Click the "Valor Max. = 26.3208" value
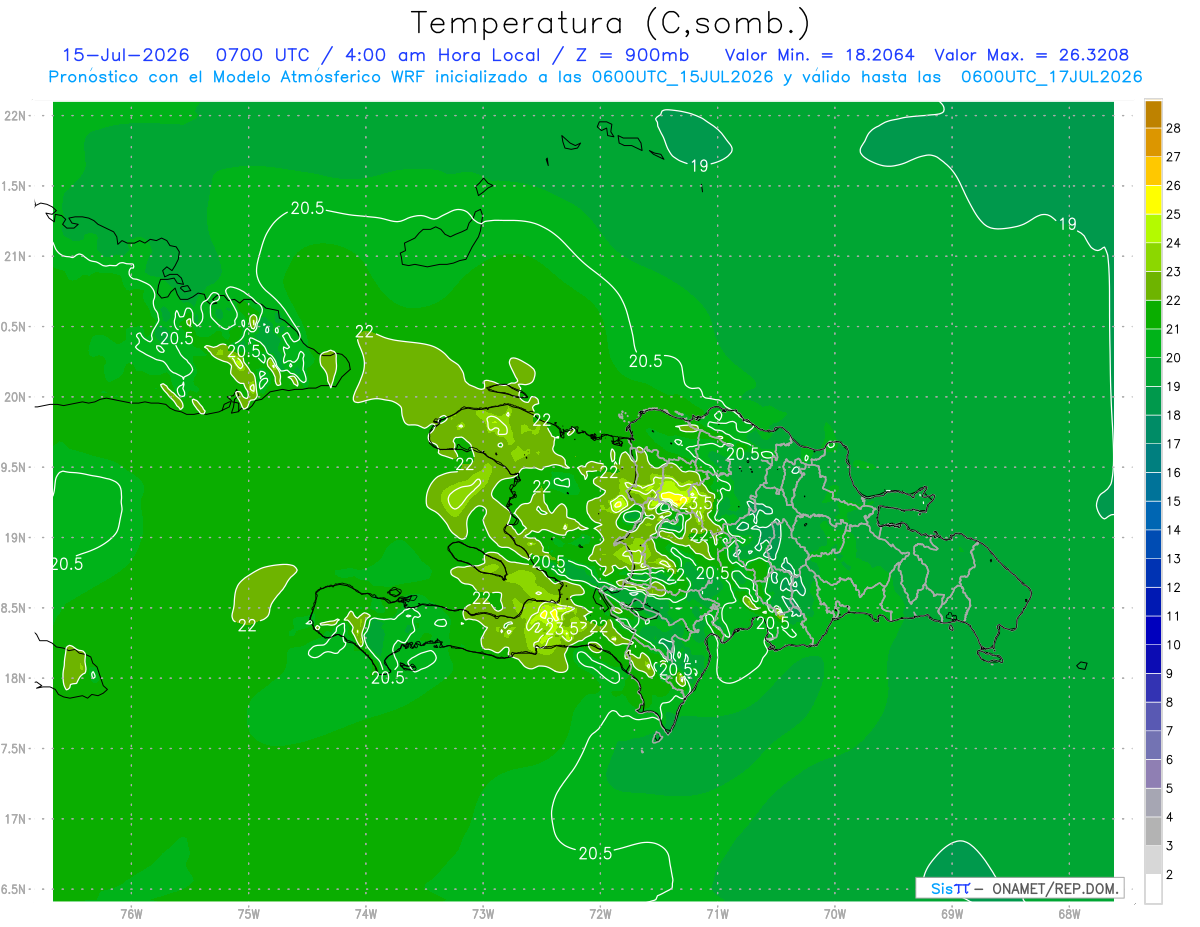 coord(1032,55)
